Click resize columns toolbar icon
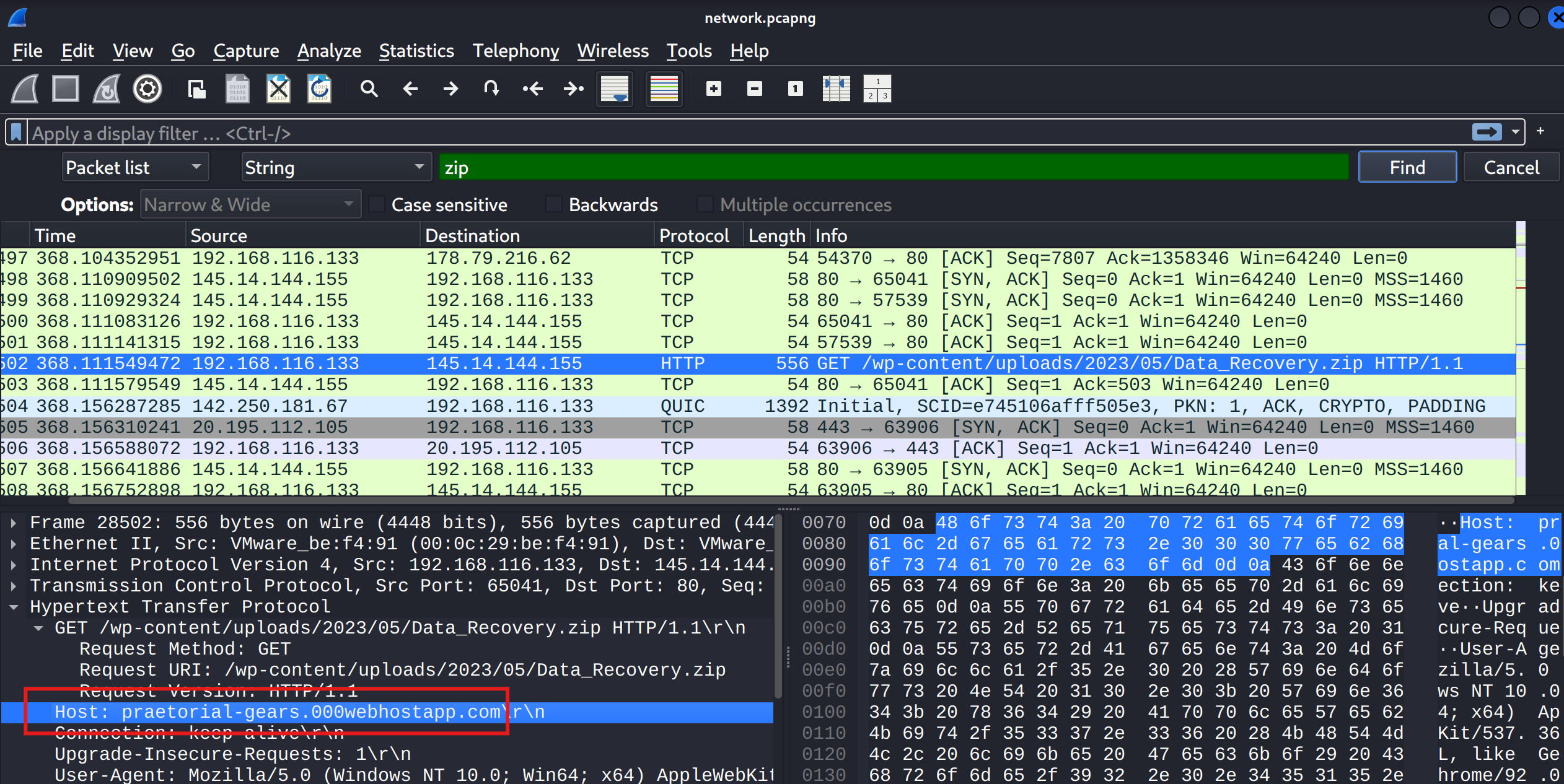This screenshot has width=1564, height=784. pyautogui.click(x=836, y=89)
